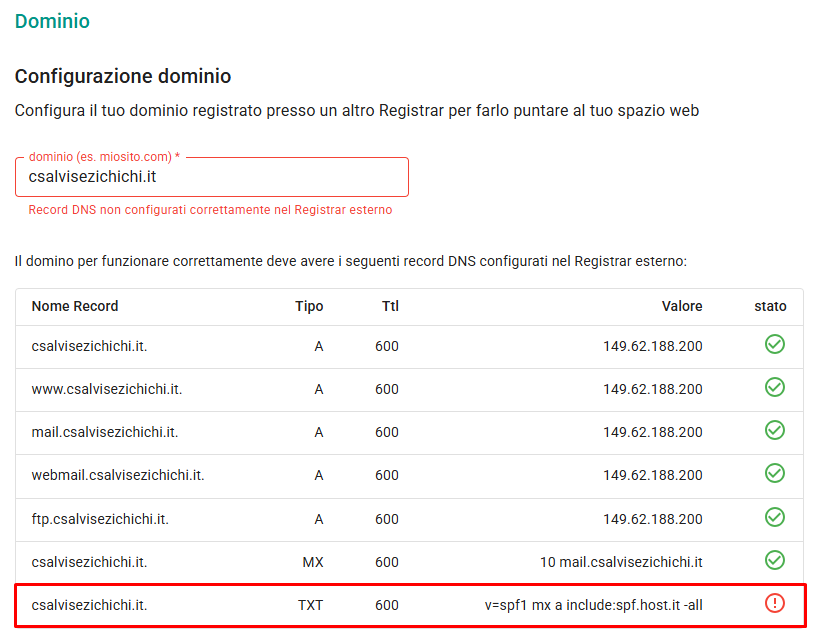This screenshot has width=827, height=643.
Task: Click green check icon for www.csalvisezichichi.it record
Action: [x=774, y=388]
